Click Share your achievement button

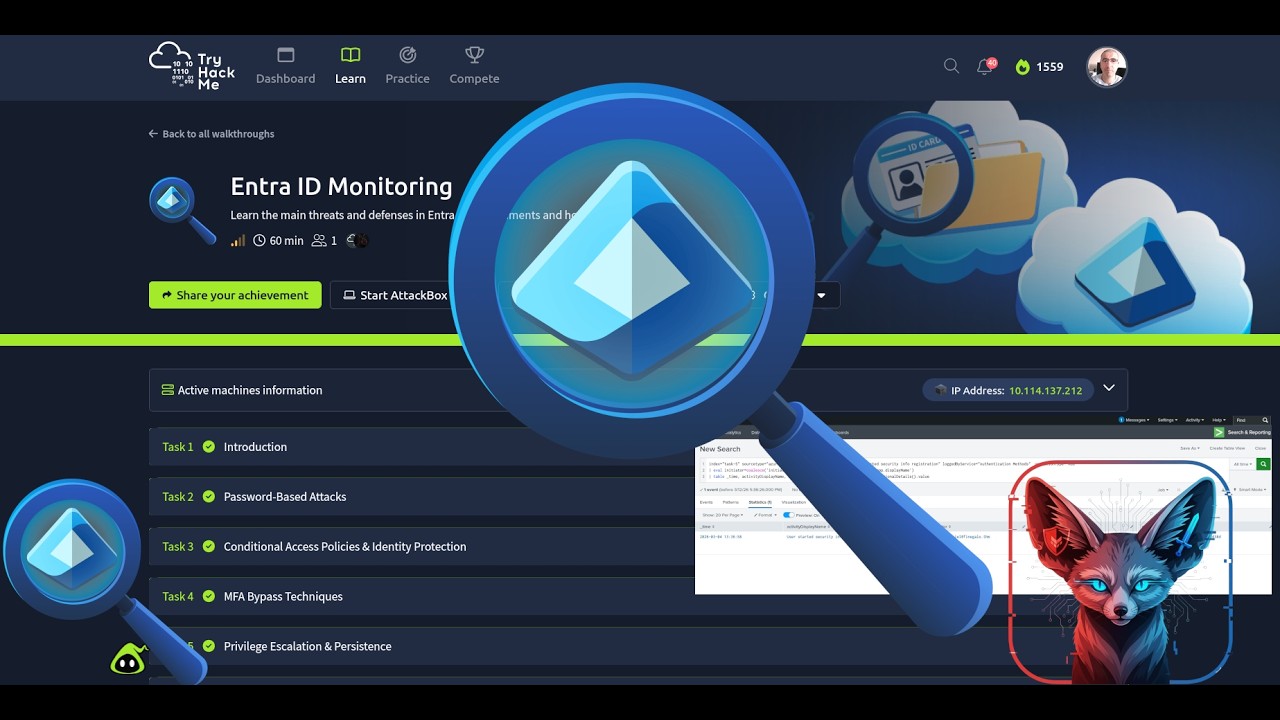pos(235,295)
